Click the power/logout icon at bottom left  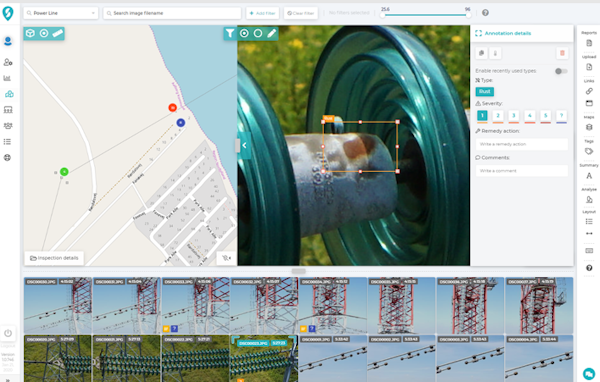[8, 333]
